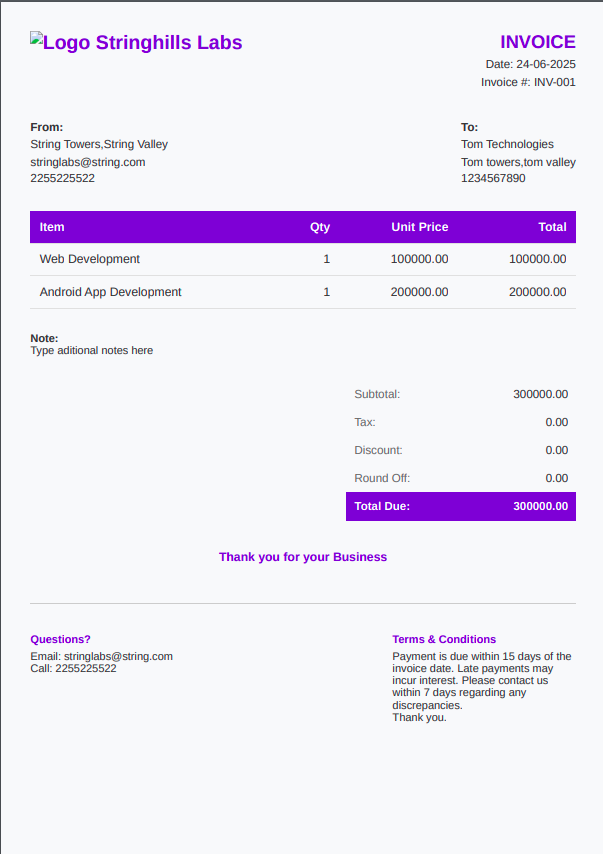
Task: Click the purple Total Due bar
Action: tap(461, 506)
